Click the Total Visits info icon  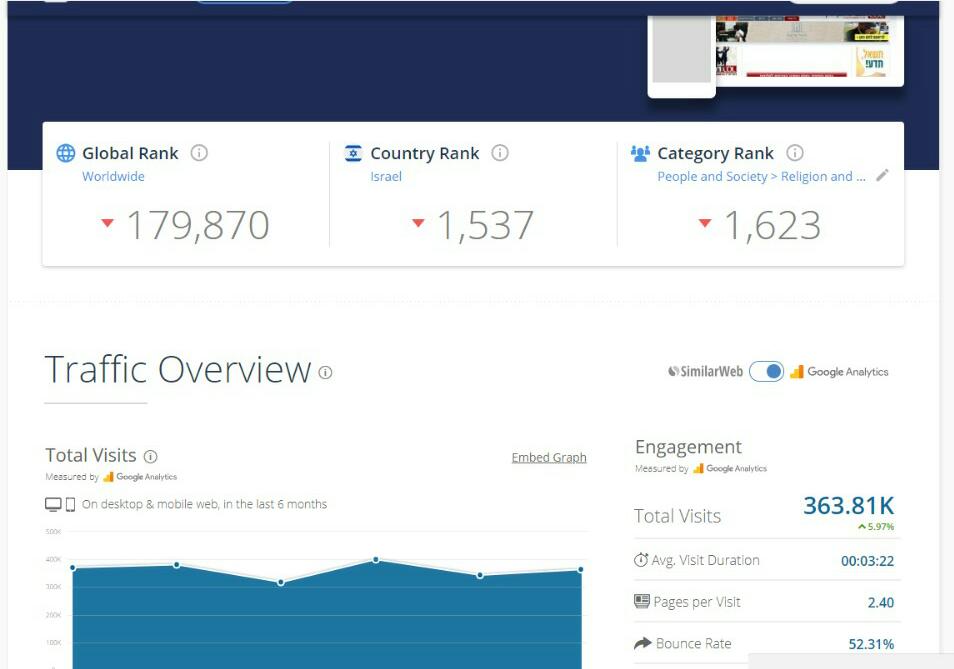pos(151,456)
